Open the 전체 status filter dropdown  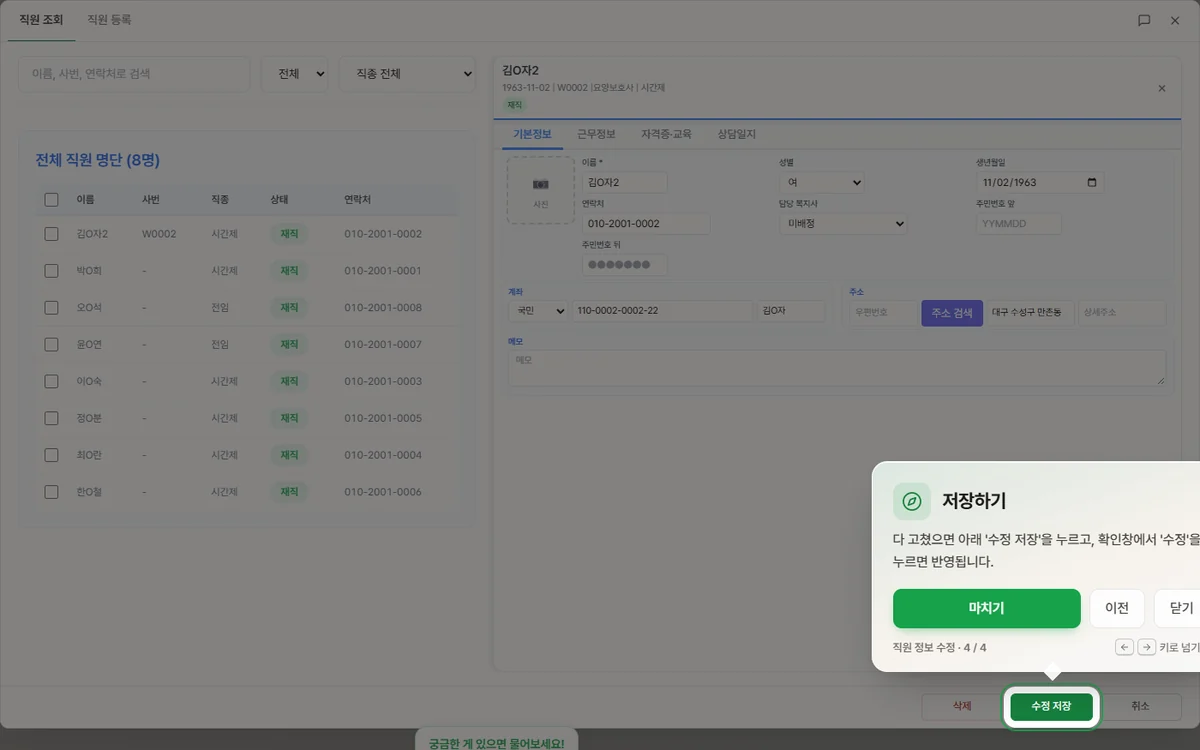(295, 74)
